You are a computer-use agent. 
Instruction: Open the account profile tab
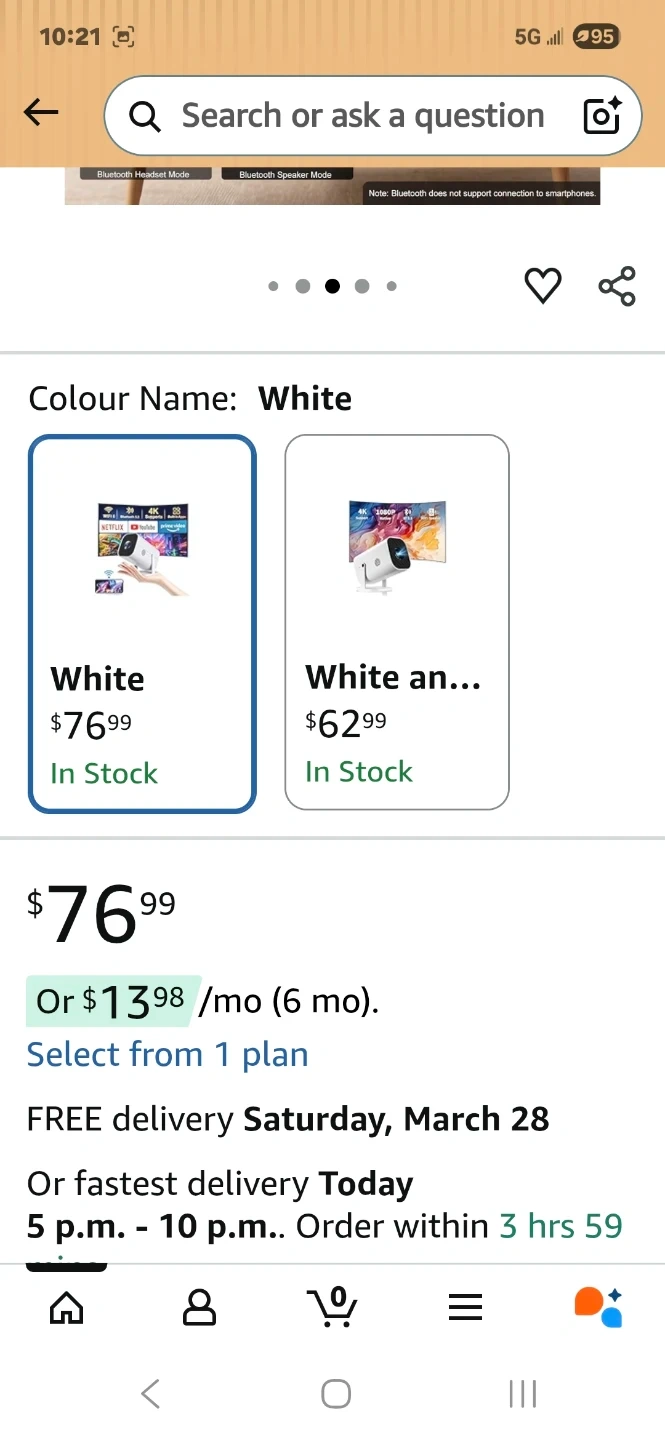(x=200, y=1306)
